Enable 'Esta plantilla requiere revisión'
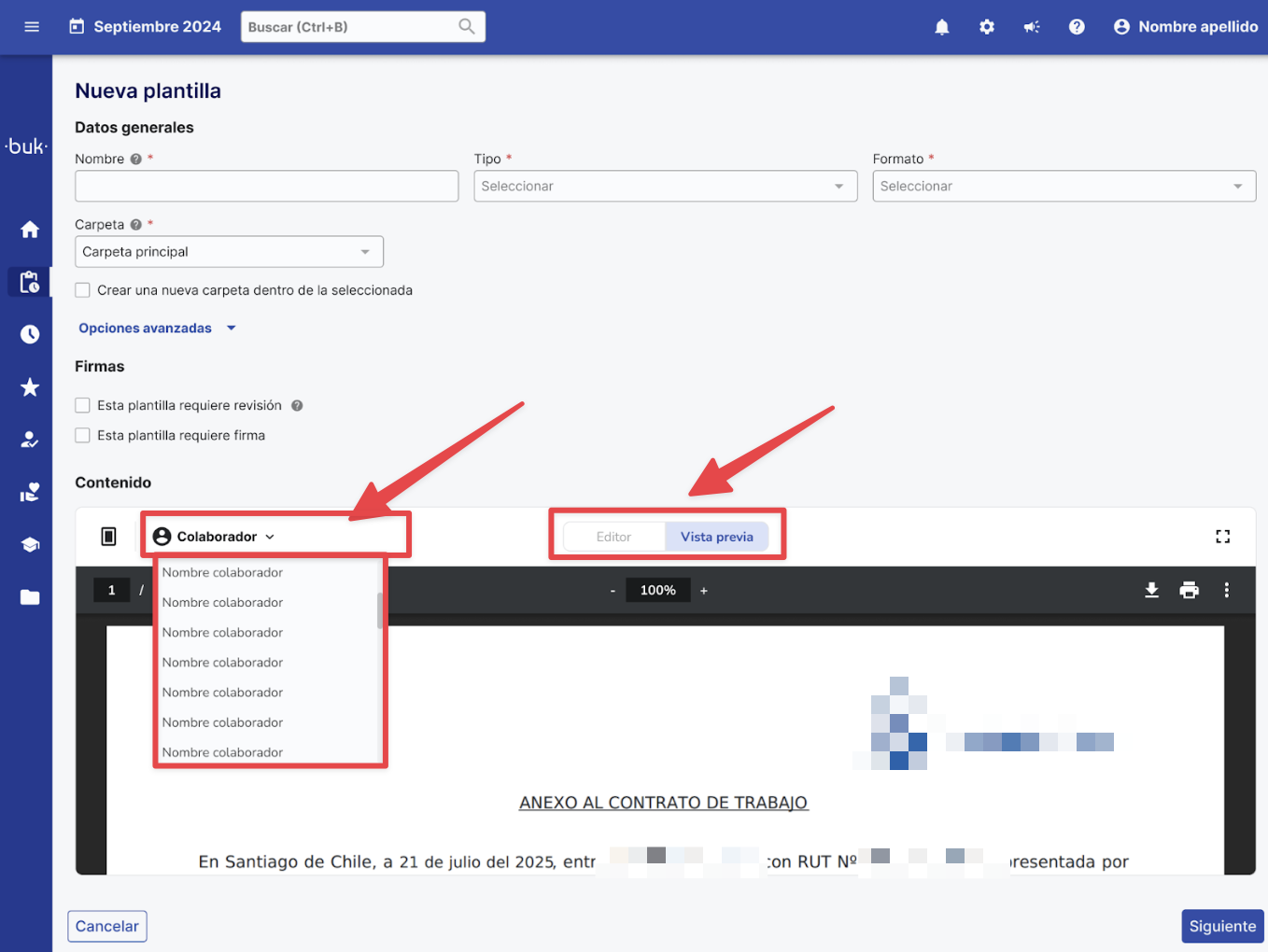This screenshot has height=952, width=1268. pos(83,405)
